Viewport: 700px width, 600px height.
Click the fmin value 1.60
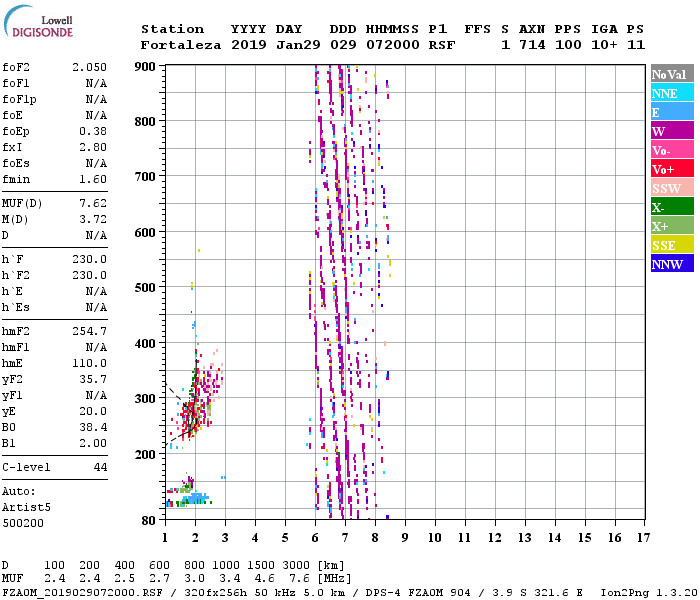[93, 179]
